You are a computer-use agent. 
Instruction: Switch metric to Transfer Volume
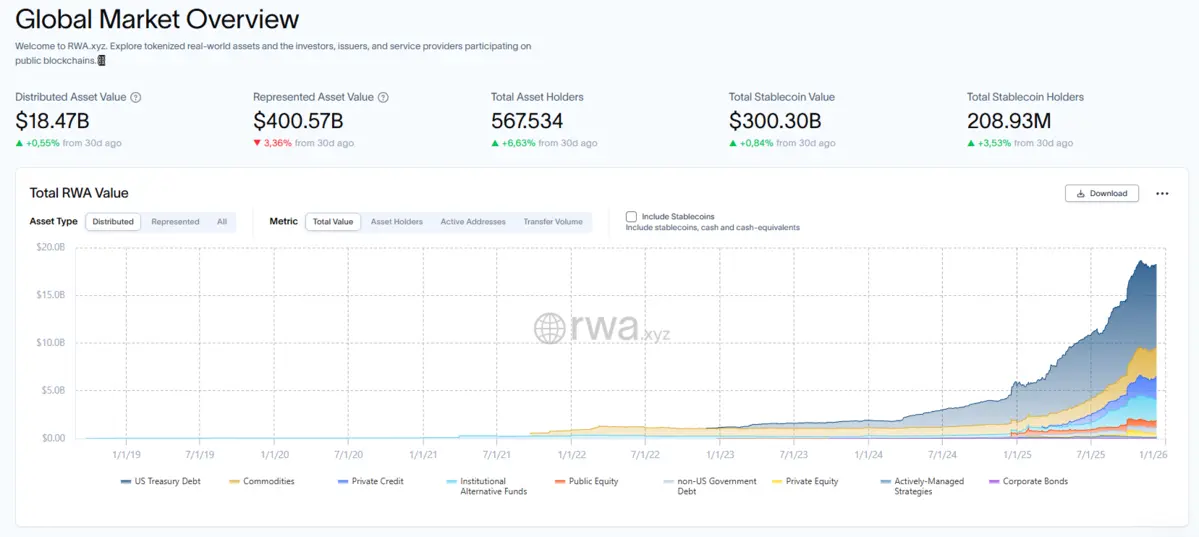point(553,222)
